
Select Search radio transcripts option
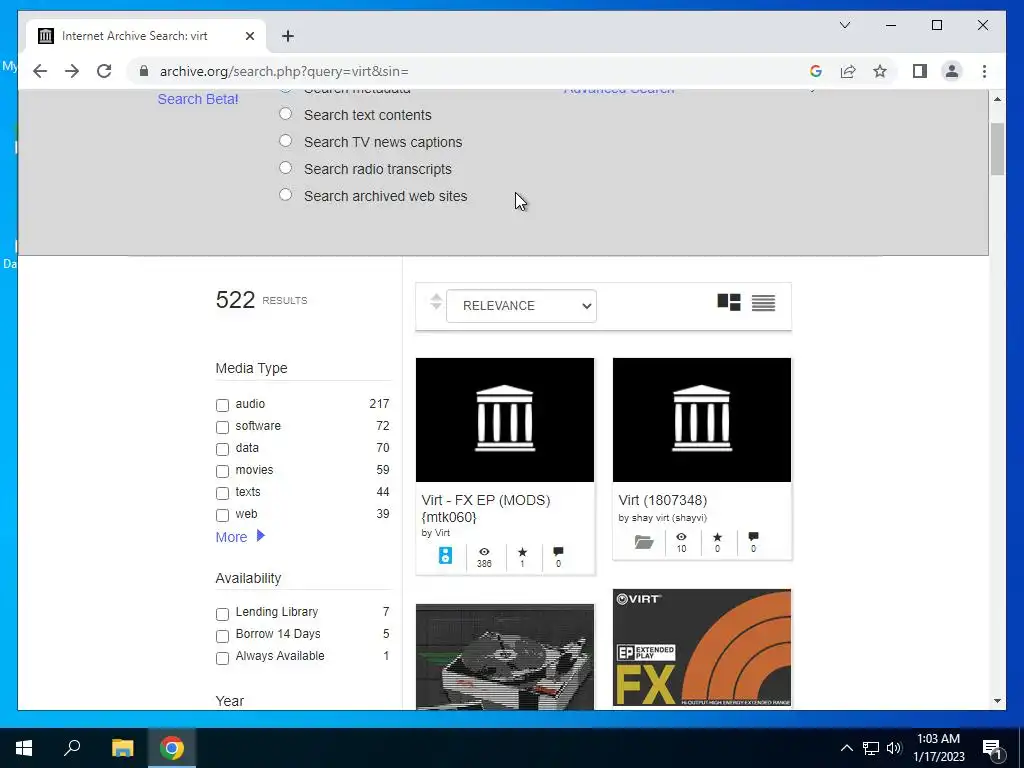[x=285, y=168]
